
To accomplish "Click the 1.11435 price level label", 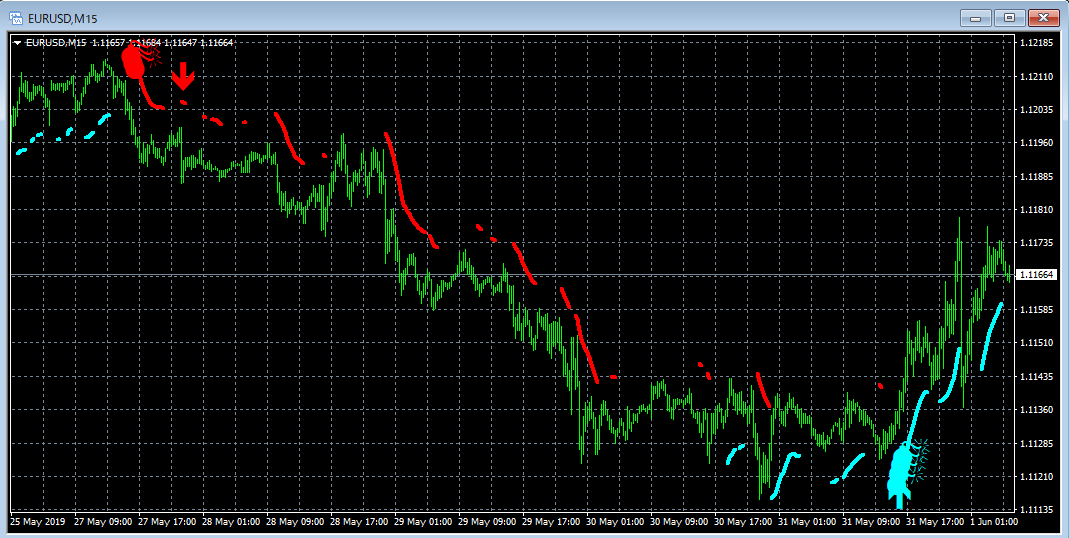I will tap(1036, 376).
